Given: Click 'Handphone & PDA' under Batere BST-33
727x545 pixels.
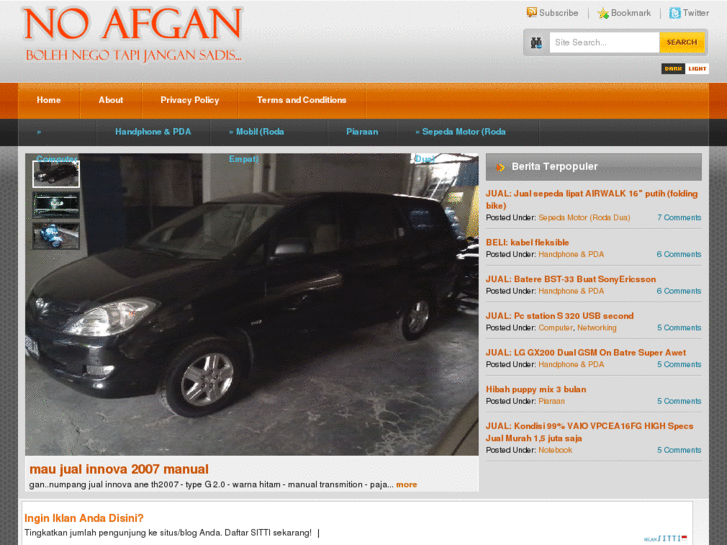Looking at the screenshot, I should pos(571,291).
